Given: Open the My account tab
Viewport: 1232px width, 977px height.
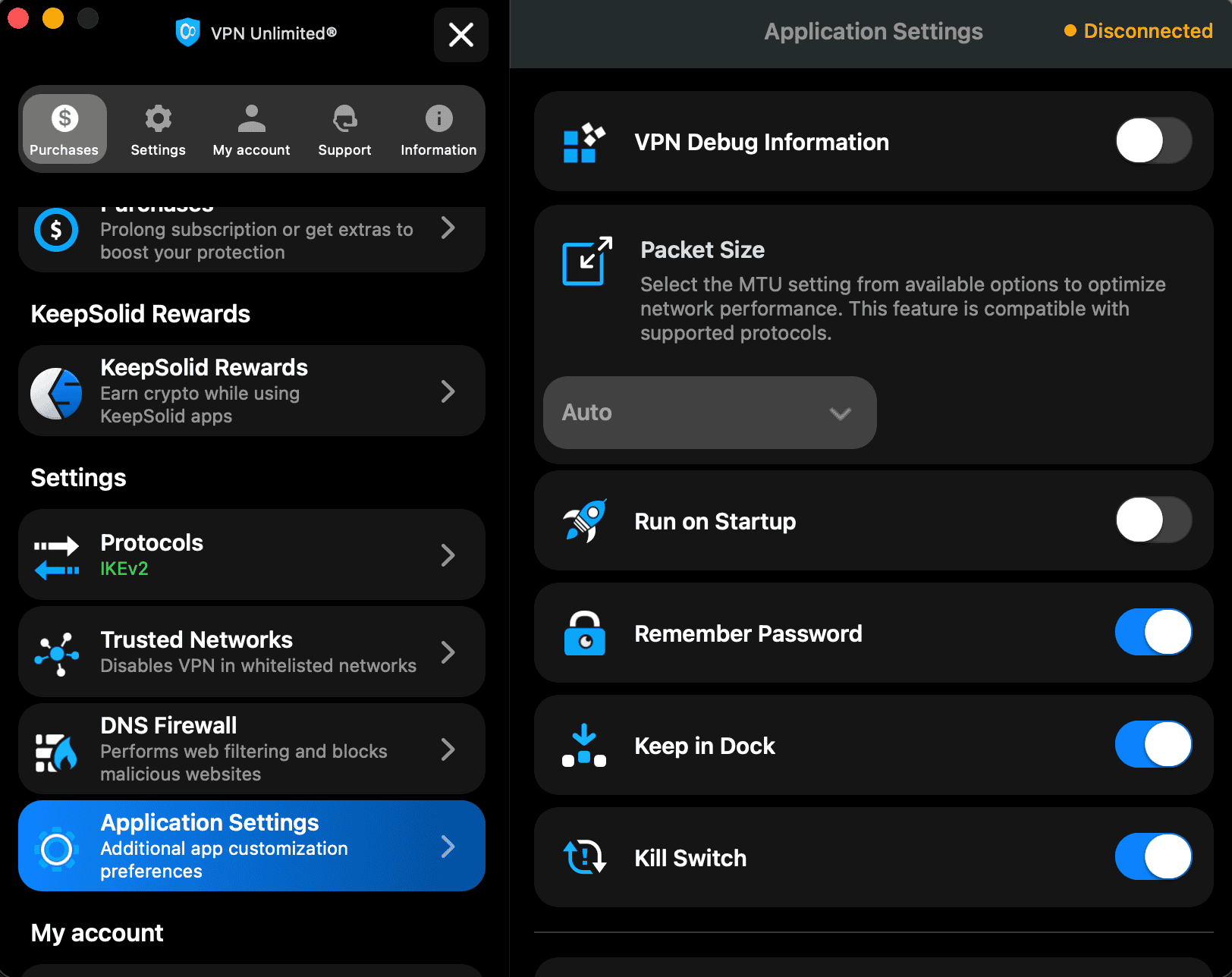Looking at the screenshot, I should (252, 129).
